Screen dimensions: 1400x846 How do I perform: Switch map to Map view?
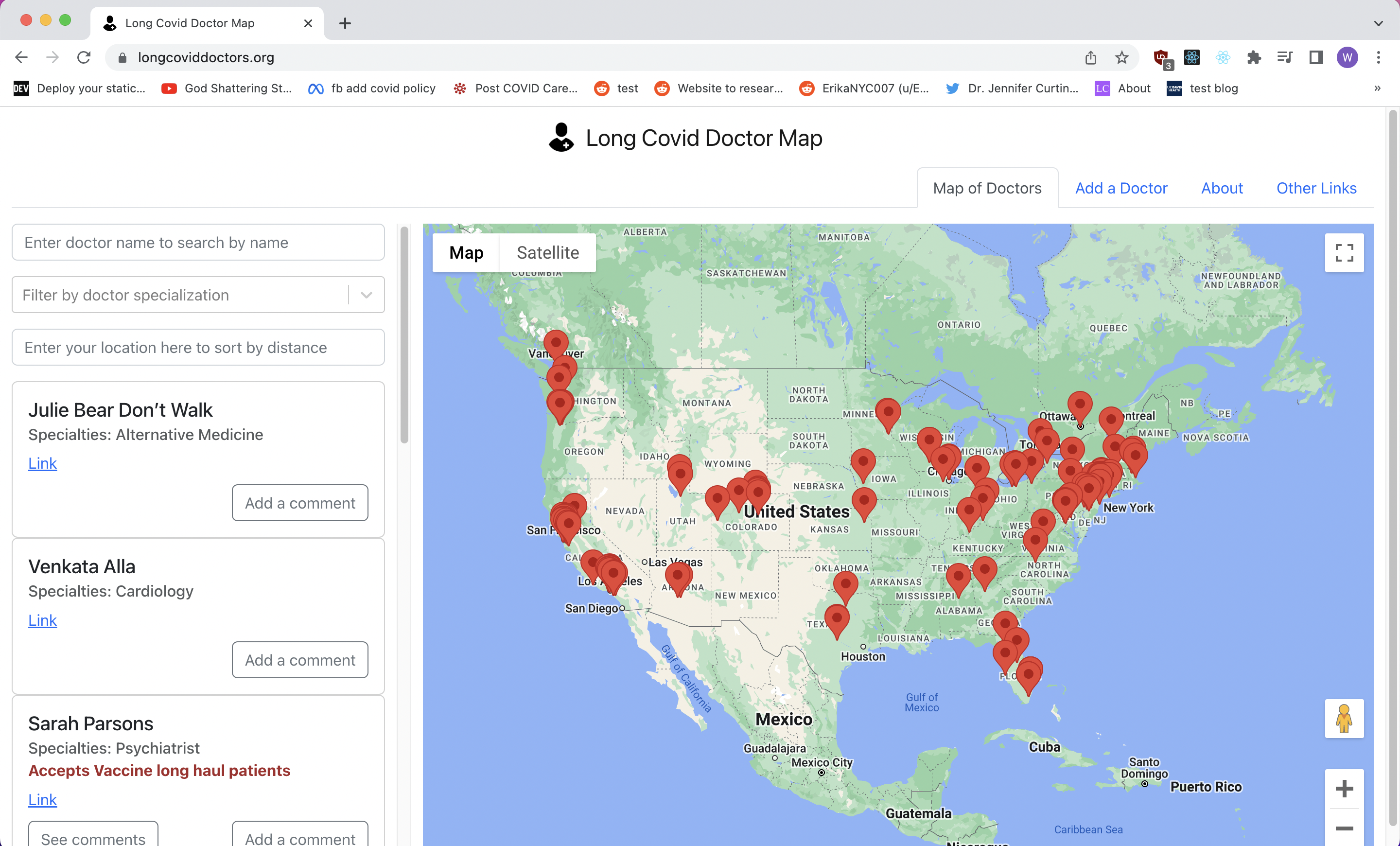pyautogui.click(x=466, y=253)
